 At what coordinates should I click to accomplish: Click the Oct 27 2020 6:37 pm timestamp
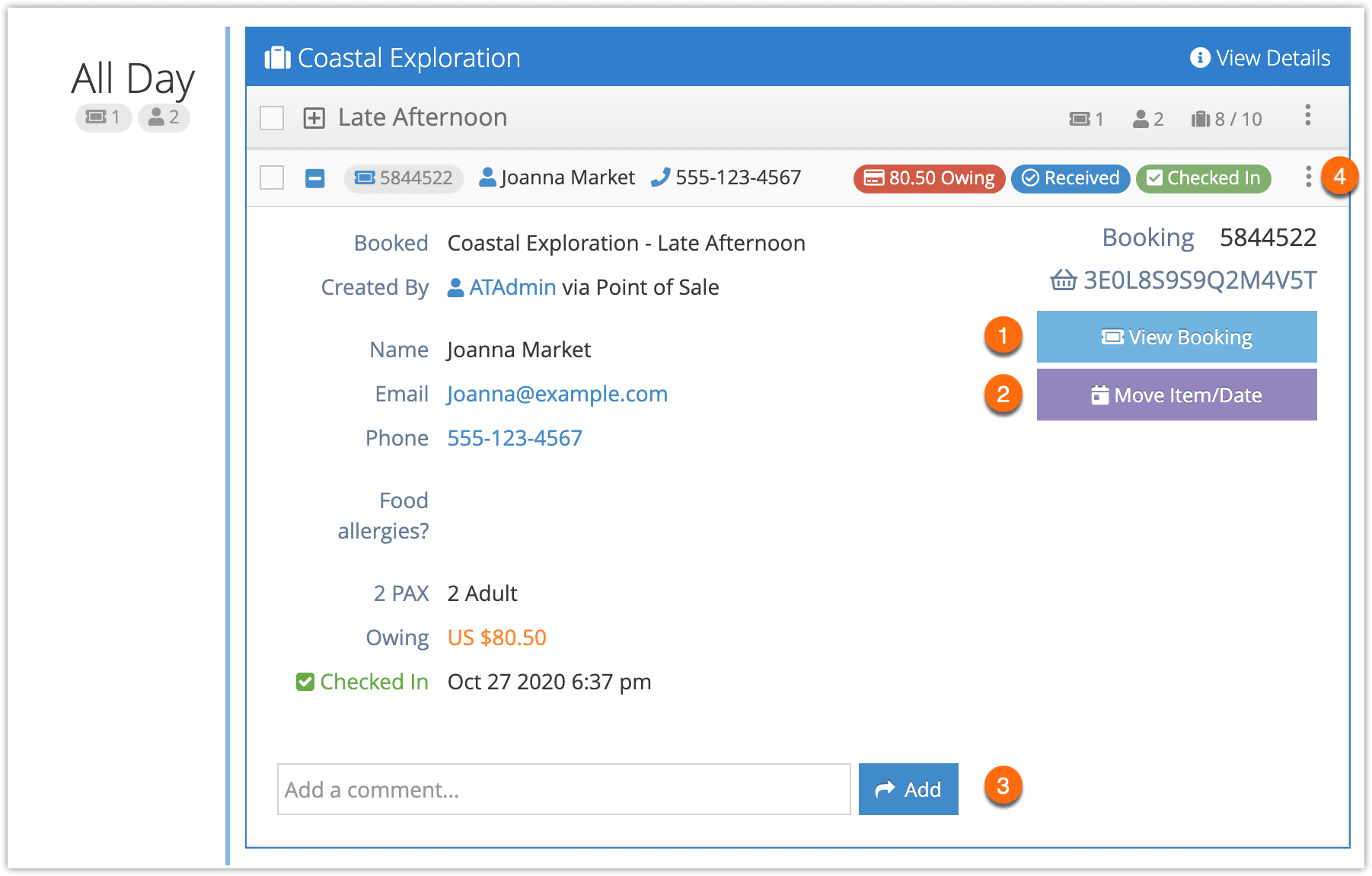[550, 682]
